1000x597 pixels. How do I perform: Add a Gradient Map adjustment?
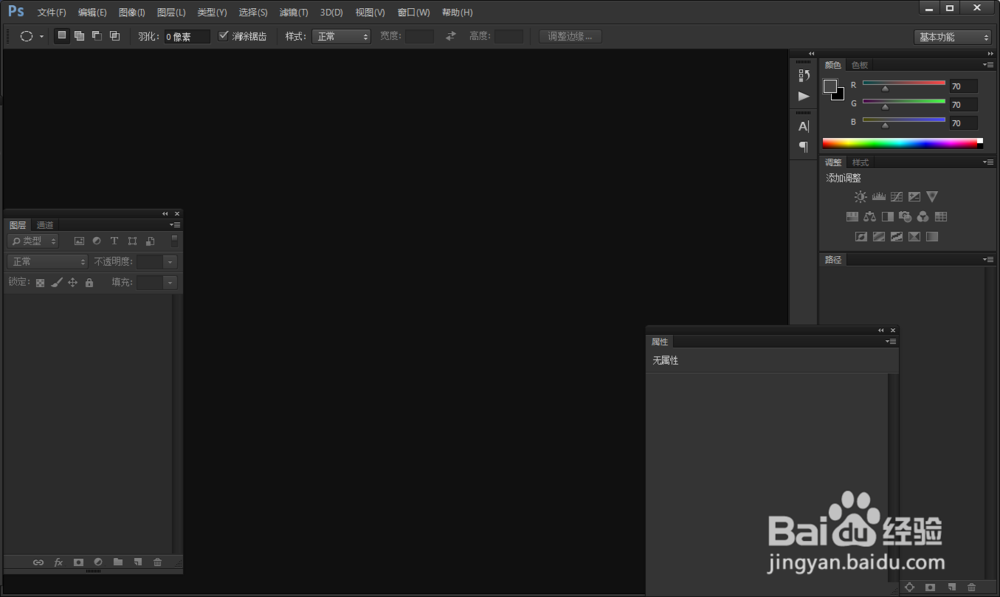tap(932, 237)
